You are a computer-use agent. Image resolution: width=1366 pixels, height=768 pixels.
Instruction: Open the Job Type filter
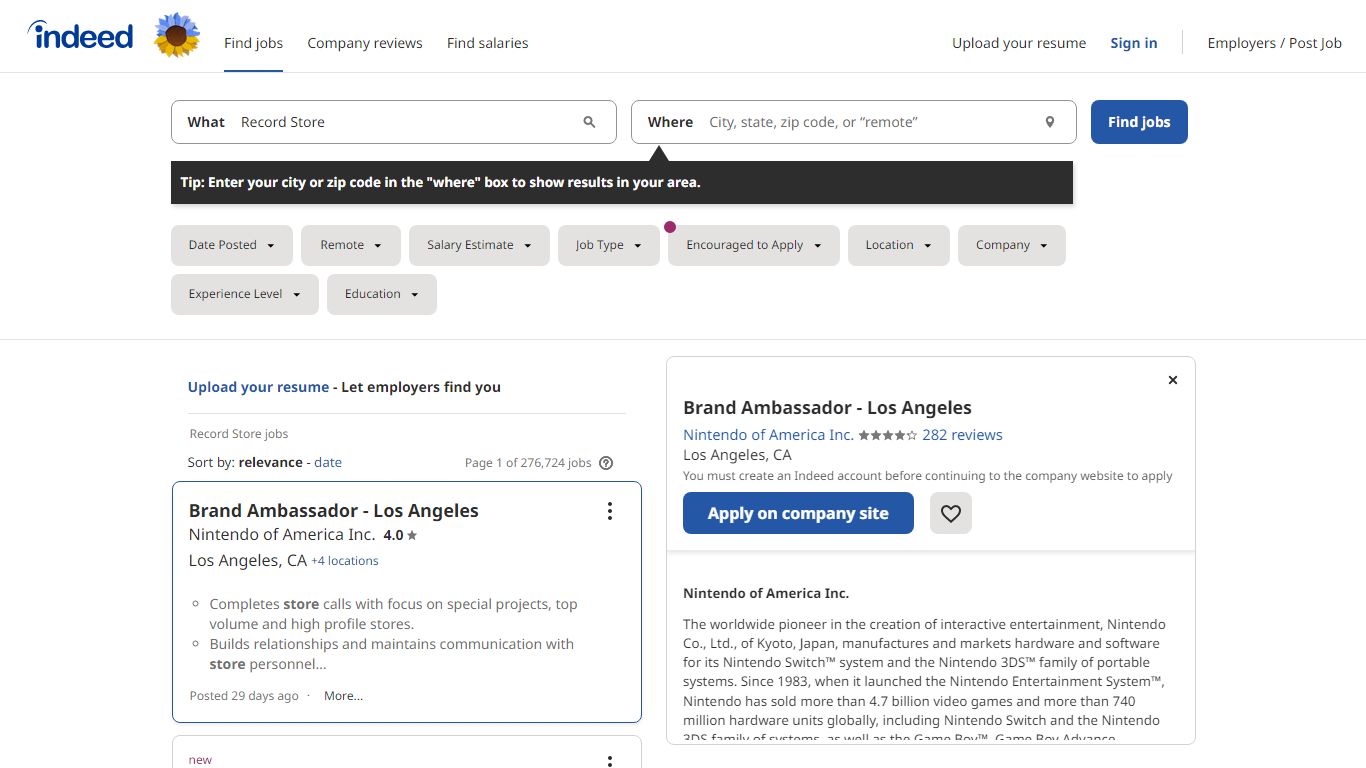(x=609, y=245)
